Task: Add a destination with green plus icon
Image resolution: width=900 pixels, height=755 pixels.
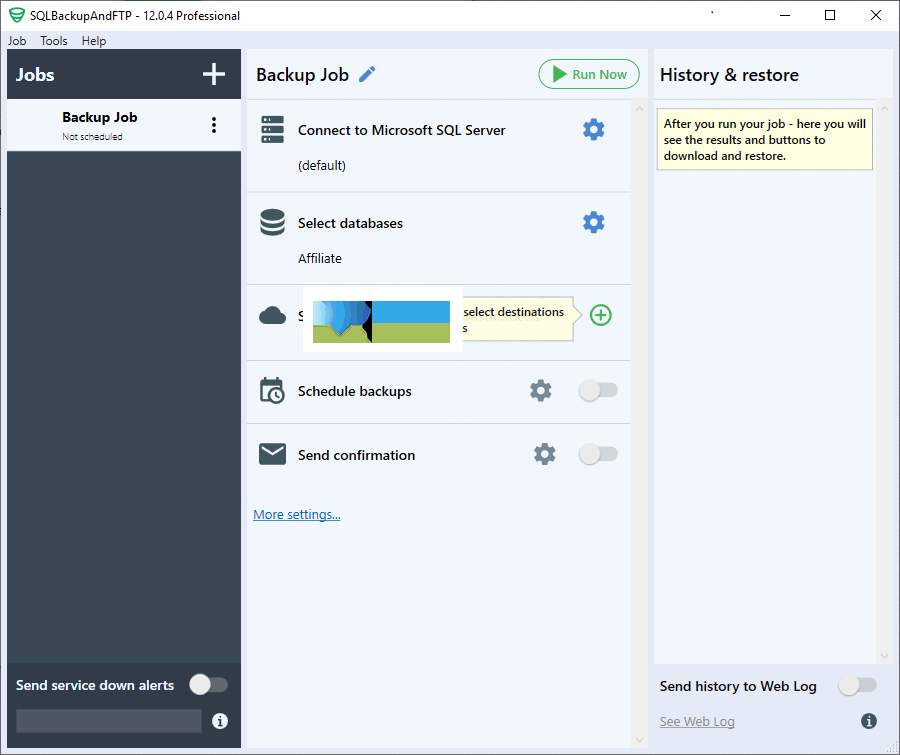Action: click(x=600, y=315)
